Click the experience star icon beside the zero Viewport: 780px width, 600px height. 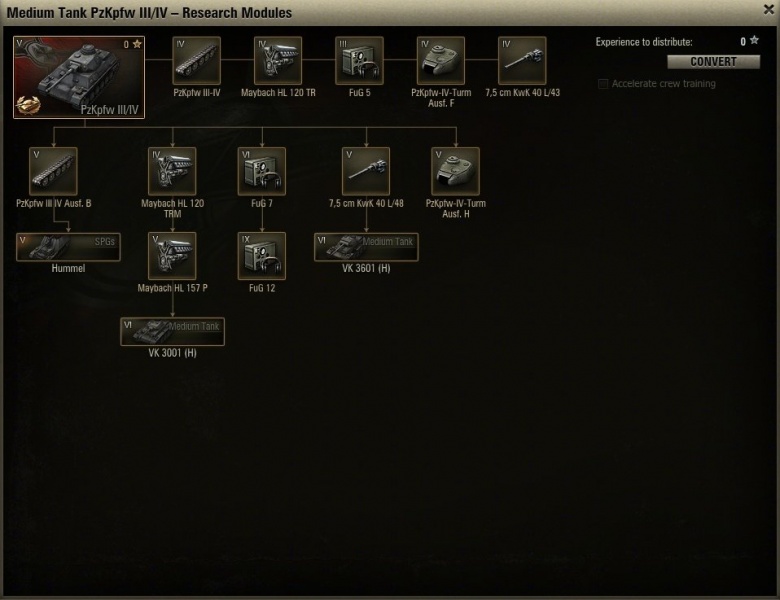pyautogui.click(x=755, y=40)
